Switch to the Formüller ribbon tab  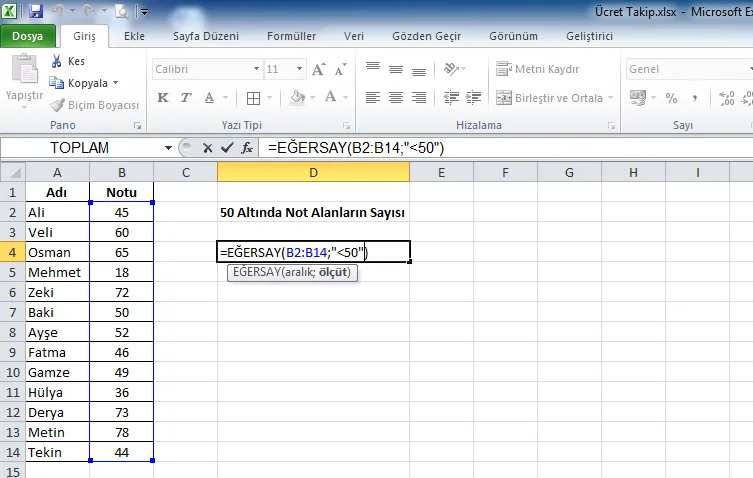[x=291, y=36]
